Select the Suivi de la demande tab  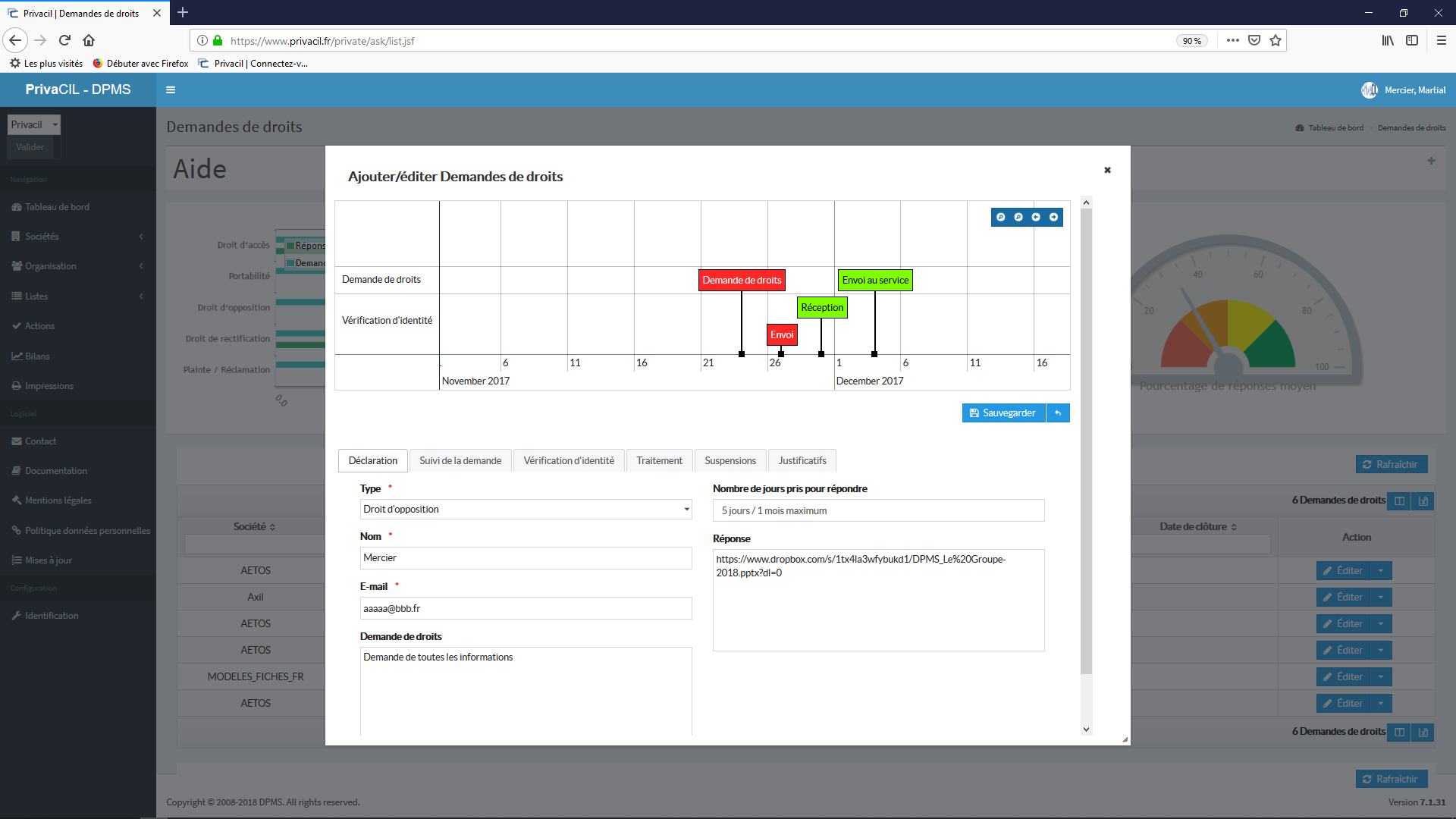pyautogui.click(x=460, y=459)
